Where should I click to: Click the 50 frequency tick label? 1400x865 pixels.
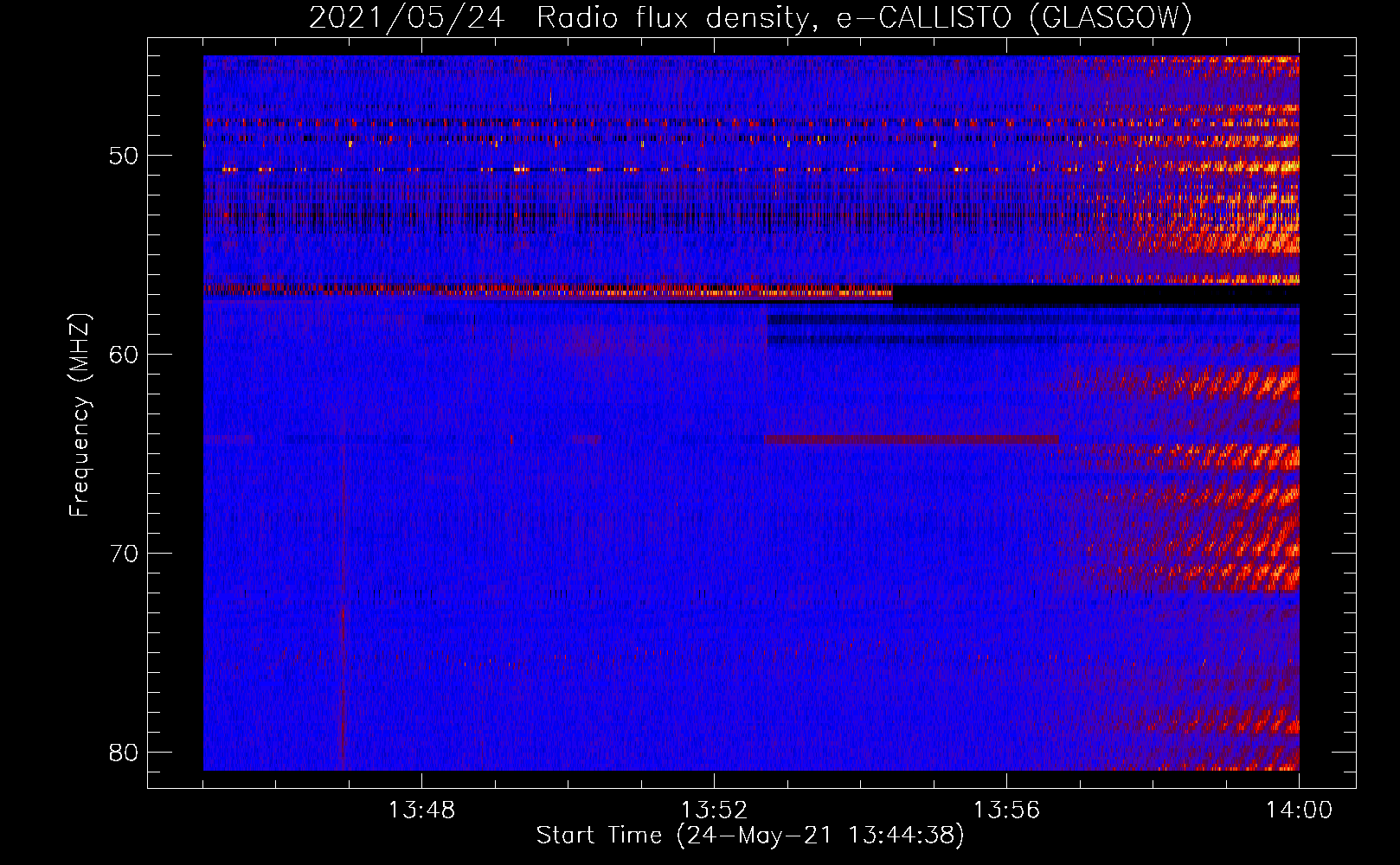pyautogui.click(x=125, y=156)
